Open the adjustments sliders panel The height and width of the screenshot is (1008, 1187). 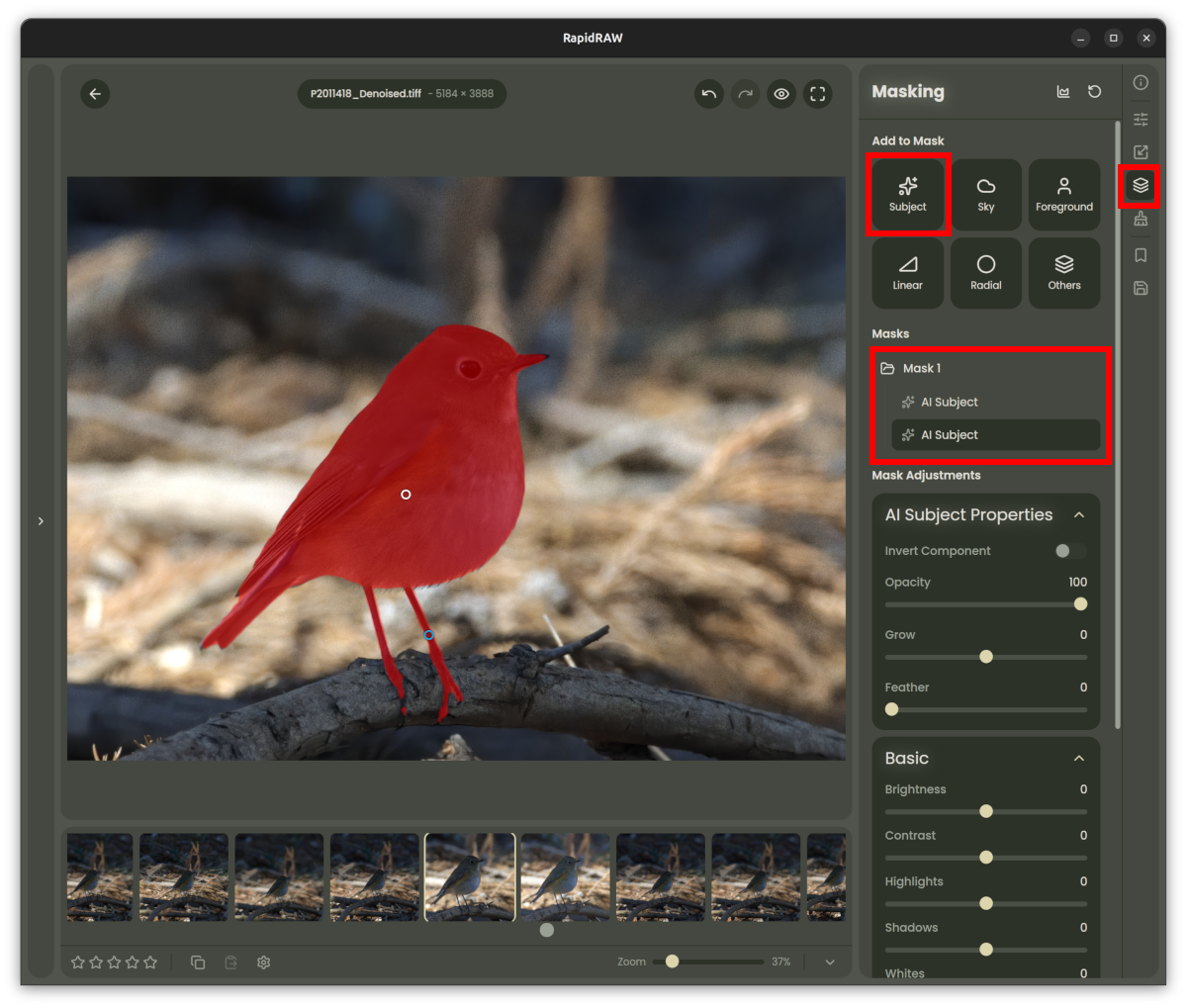point(1141,119)
